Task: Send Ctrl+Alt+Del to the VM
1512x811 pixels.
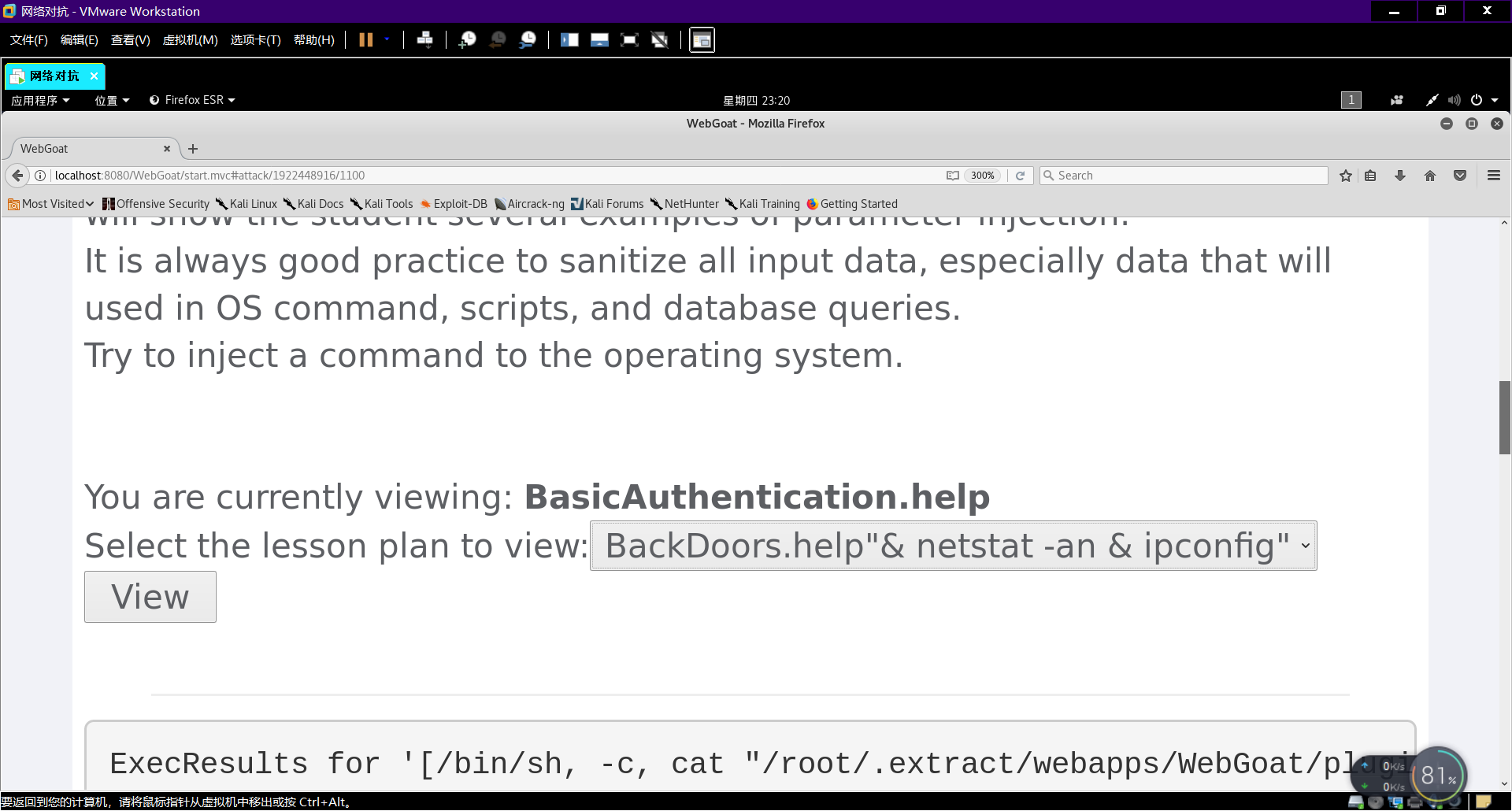Action: 424,40
